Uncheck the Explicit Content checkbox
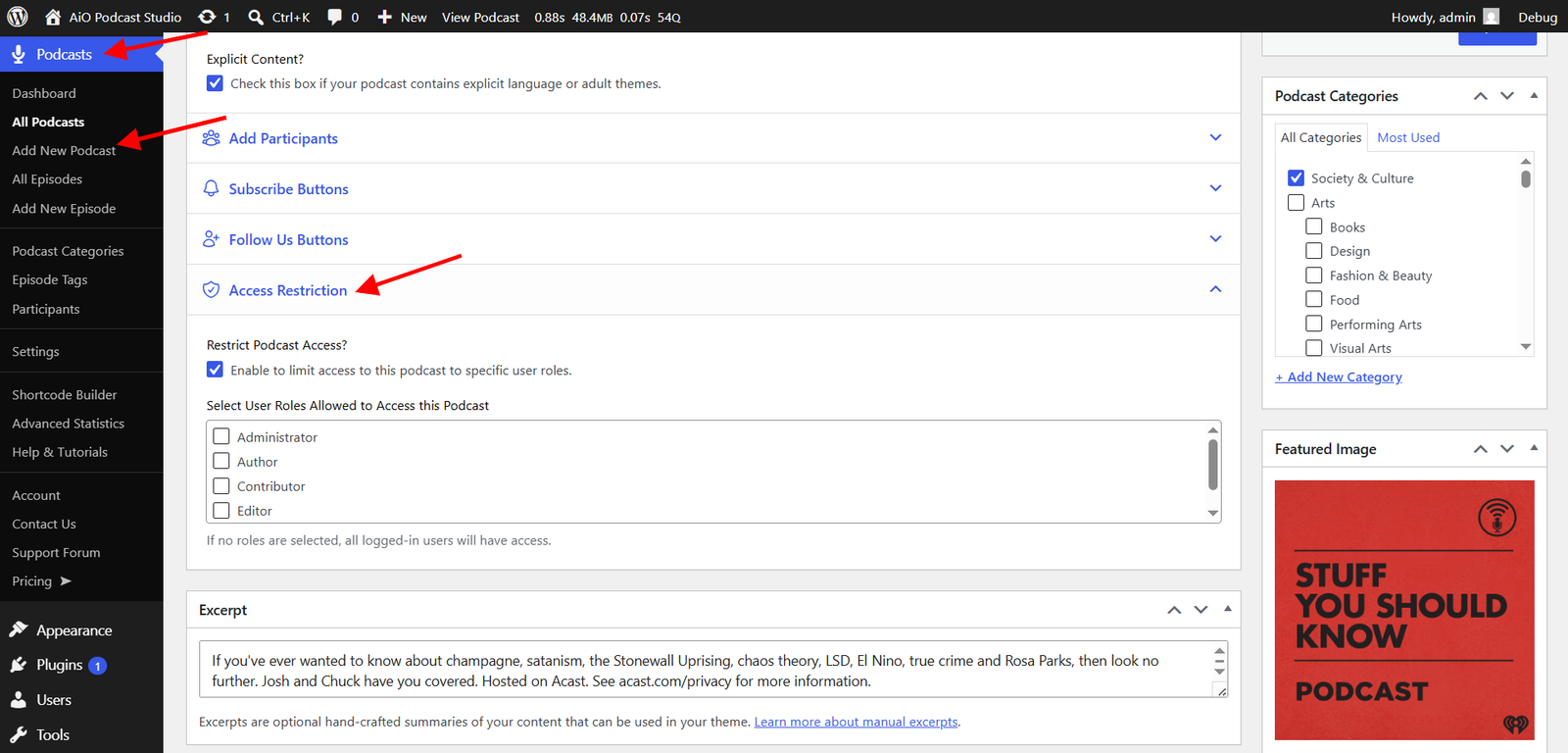Viewport: 1568px width, 753px height. pyautogui.click(x=215, y=83)
